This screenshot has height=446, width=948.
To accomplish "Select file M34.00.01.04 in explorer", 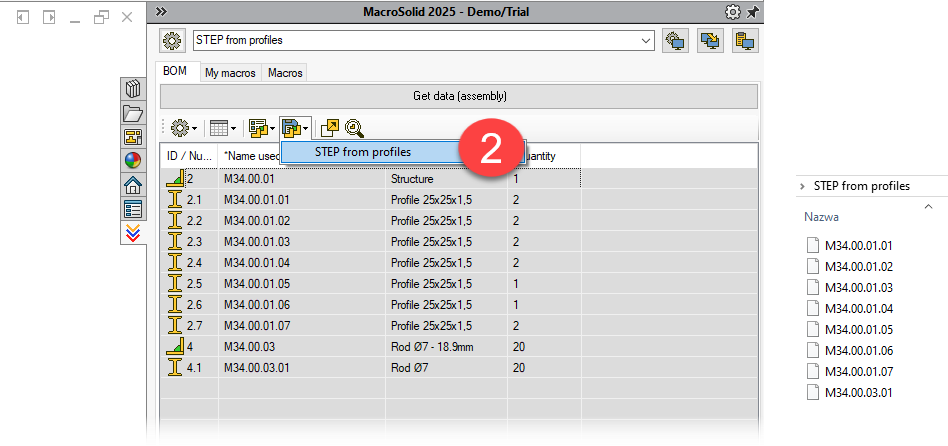I will 850,309.
